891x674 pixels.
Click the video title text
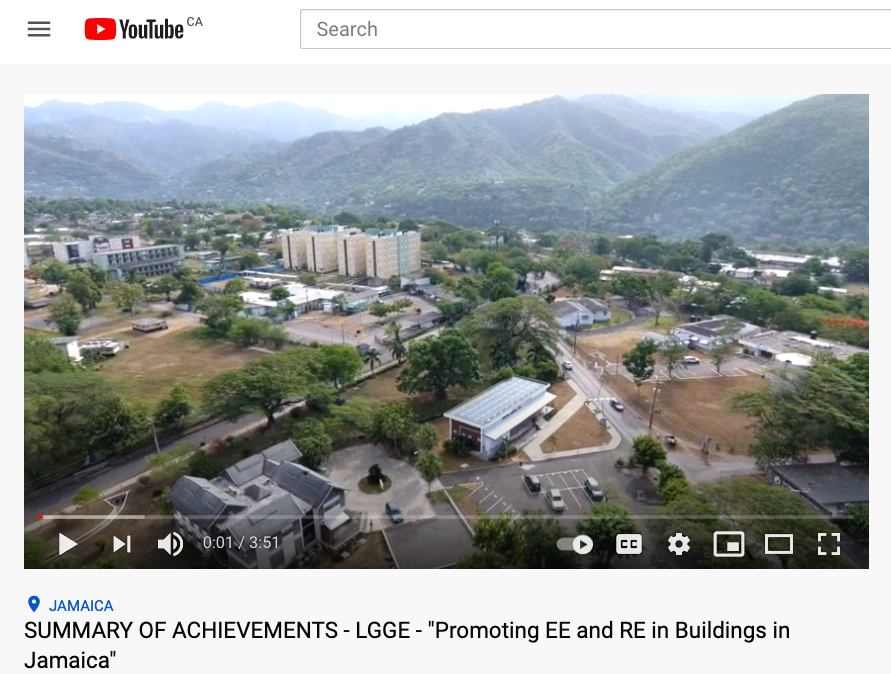pos(407,646)
